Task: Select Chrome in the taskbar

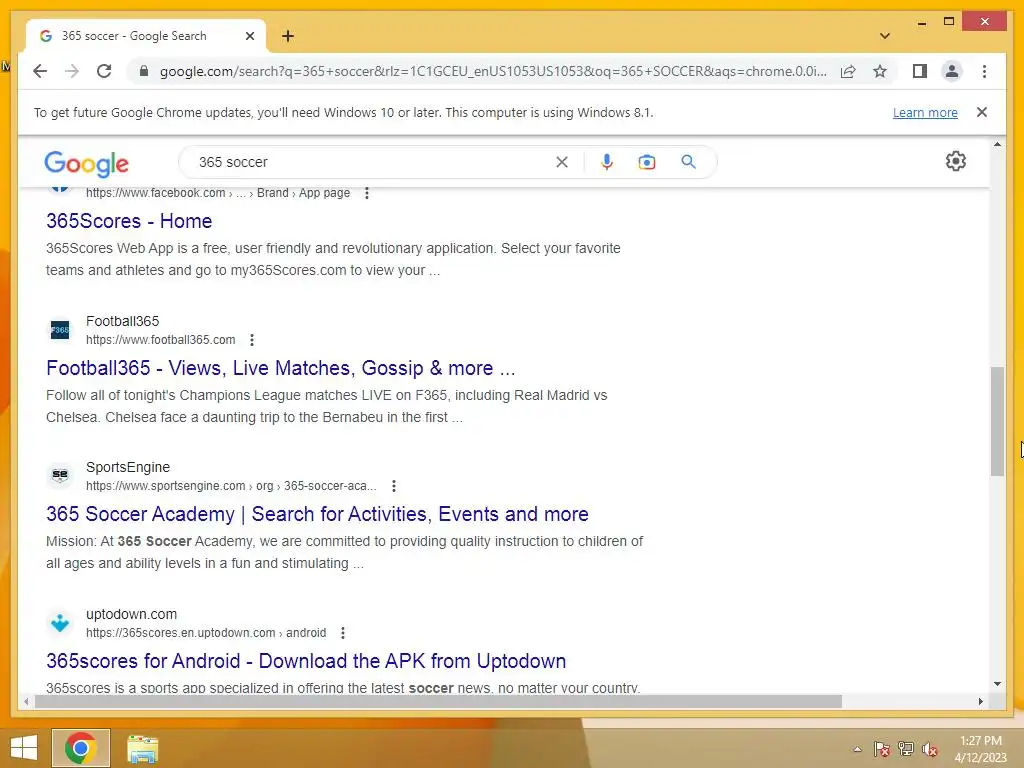Action: click(81, 748)
